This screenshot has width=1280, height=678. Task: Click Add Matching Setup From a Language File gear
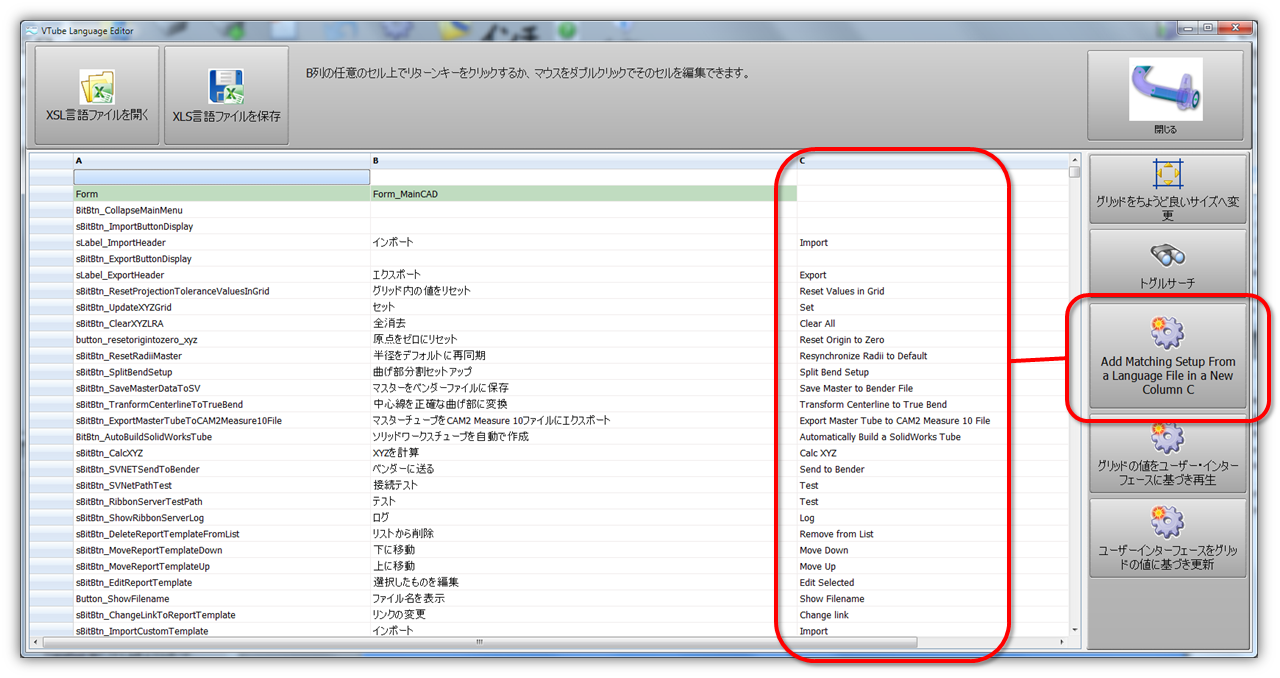pos(1167,332)
